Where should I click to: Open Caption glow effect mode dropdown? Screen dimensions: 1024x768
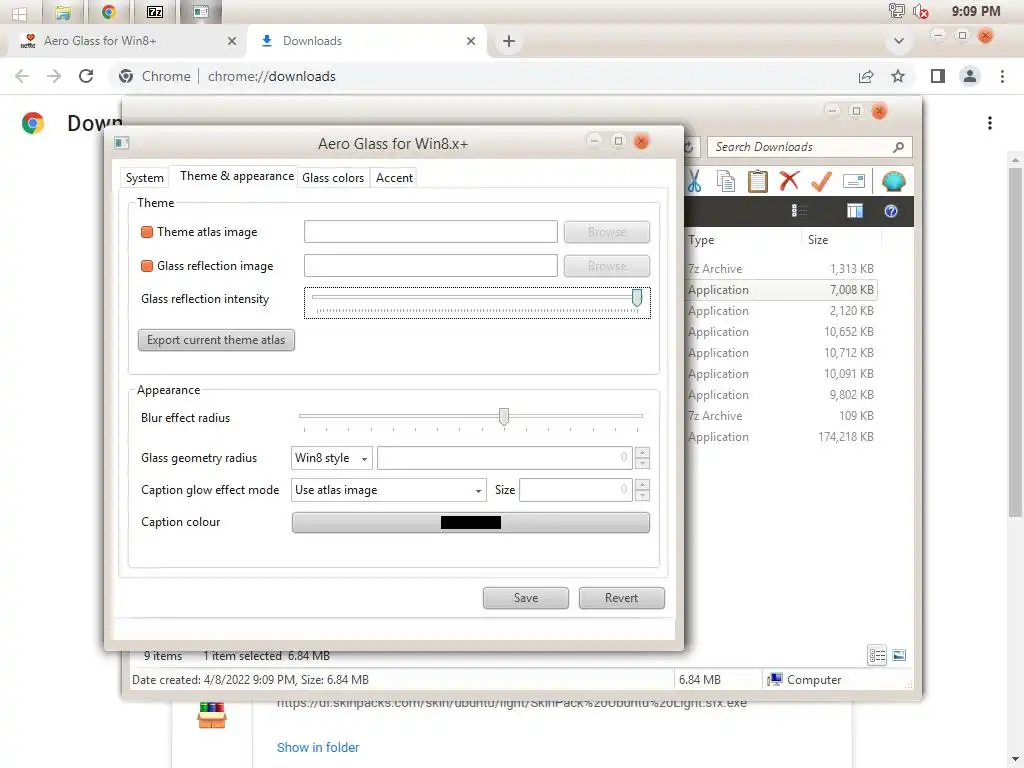point(389,490)
